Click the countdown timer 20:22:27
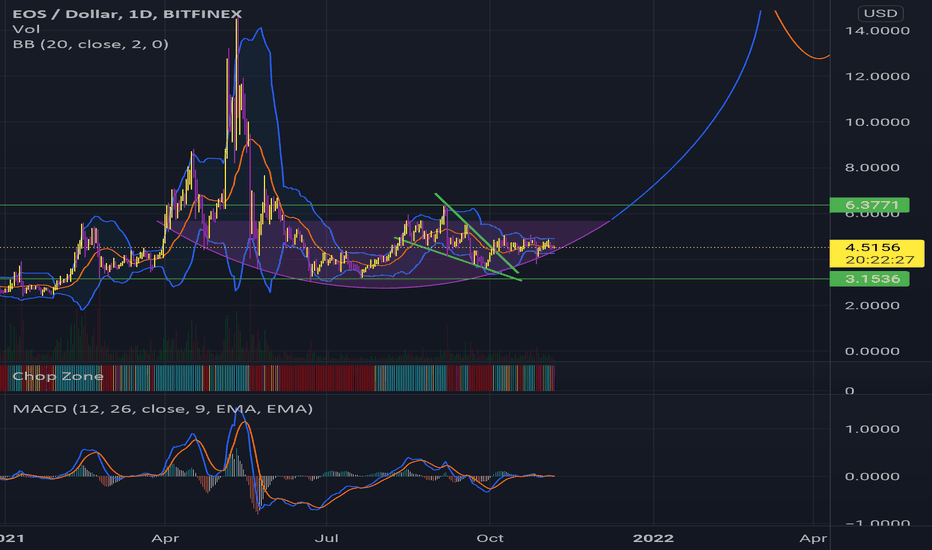 point(879,260)
